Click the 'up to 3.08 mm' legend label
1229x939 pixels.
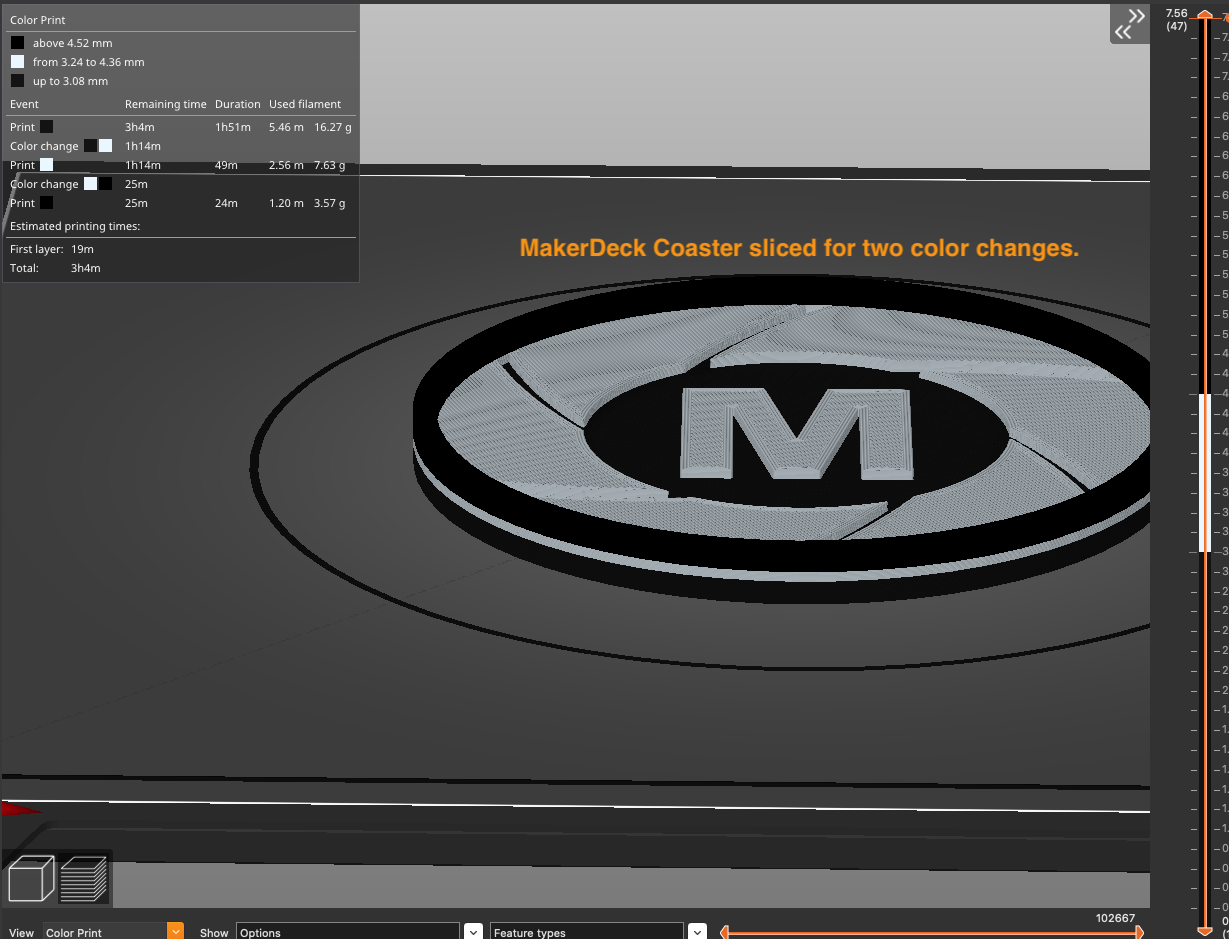click(x=70, y=81)
